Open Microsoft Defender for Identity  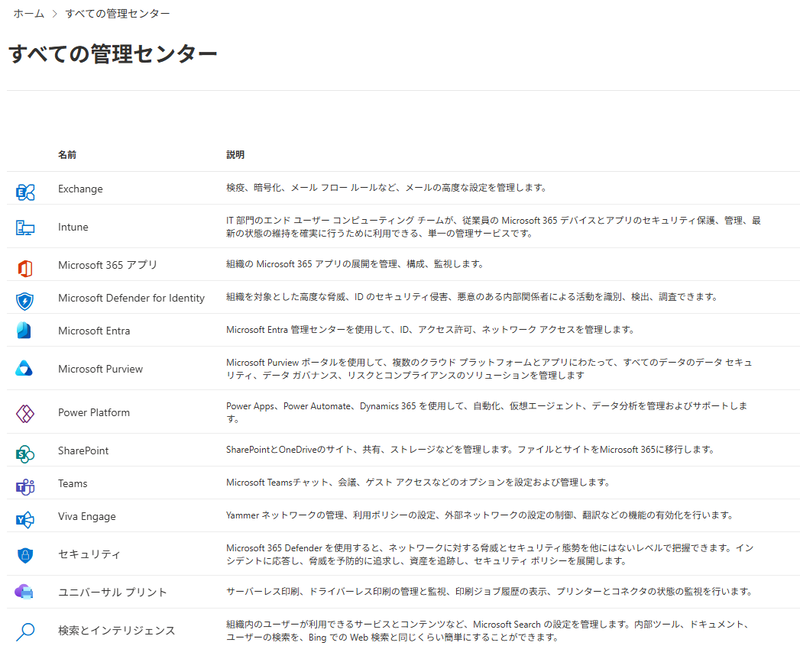[x=131, y=298]
